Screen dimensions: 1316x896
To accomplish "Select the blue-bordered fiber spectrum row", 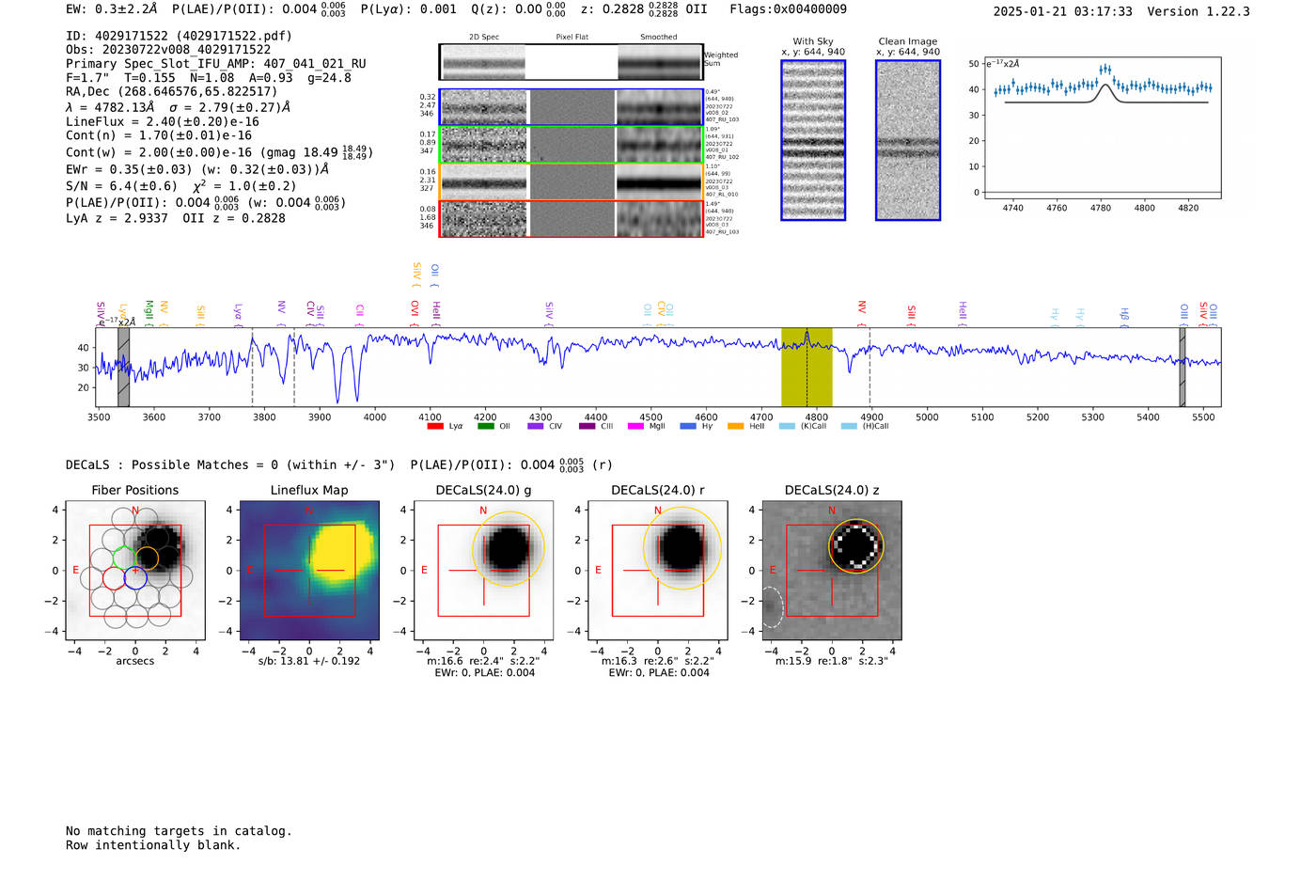I will coord(571,107).
